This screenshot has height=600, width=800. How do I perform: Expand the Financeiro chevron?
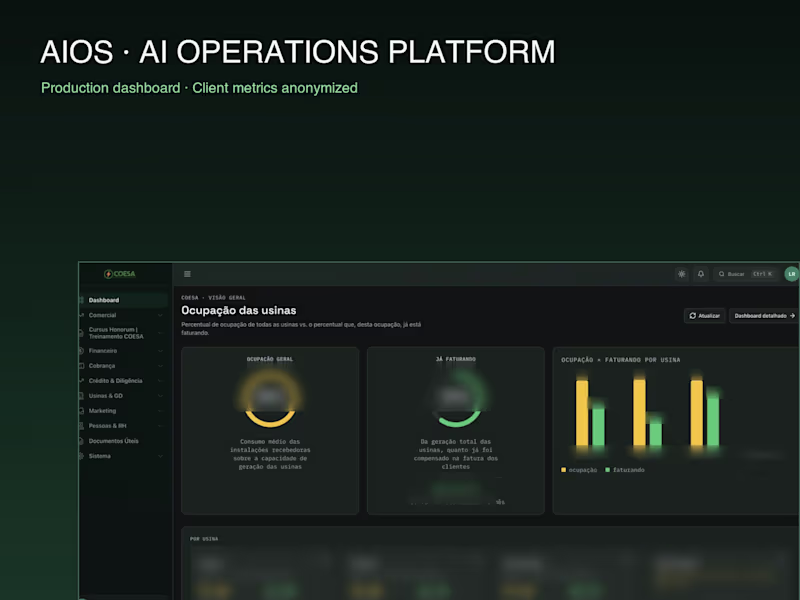[x=160, y=351]
